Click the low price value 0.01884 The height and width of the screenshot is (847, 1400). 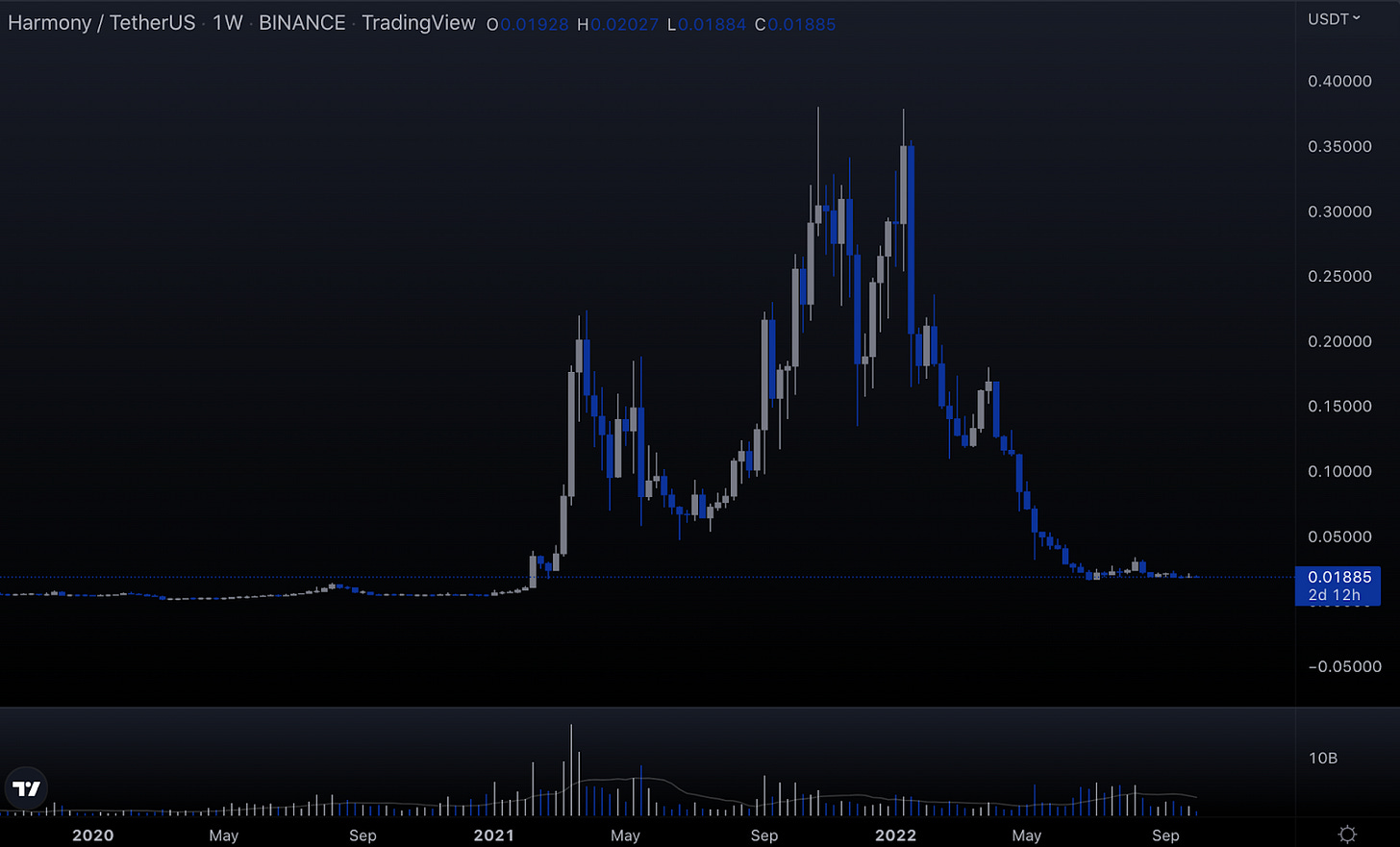(712, 25)
